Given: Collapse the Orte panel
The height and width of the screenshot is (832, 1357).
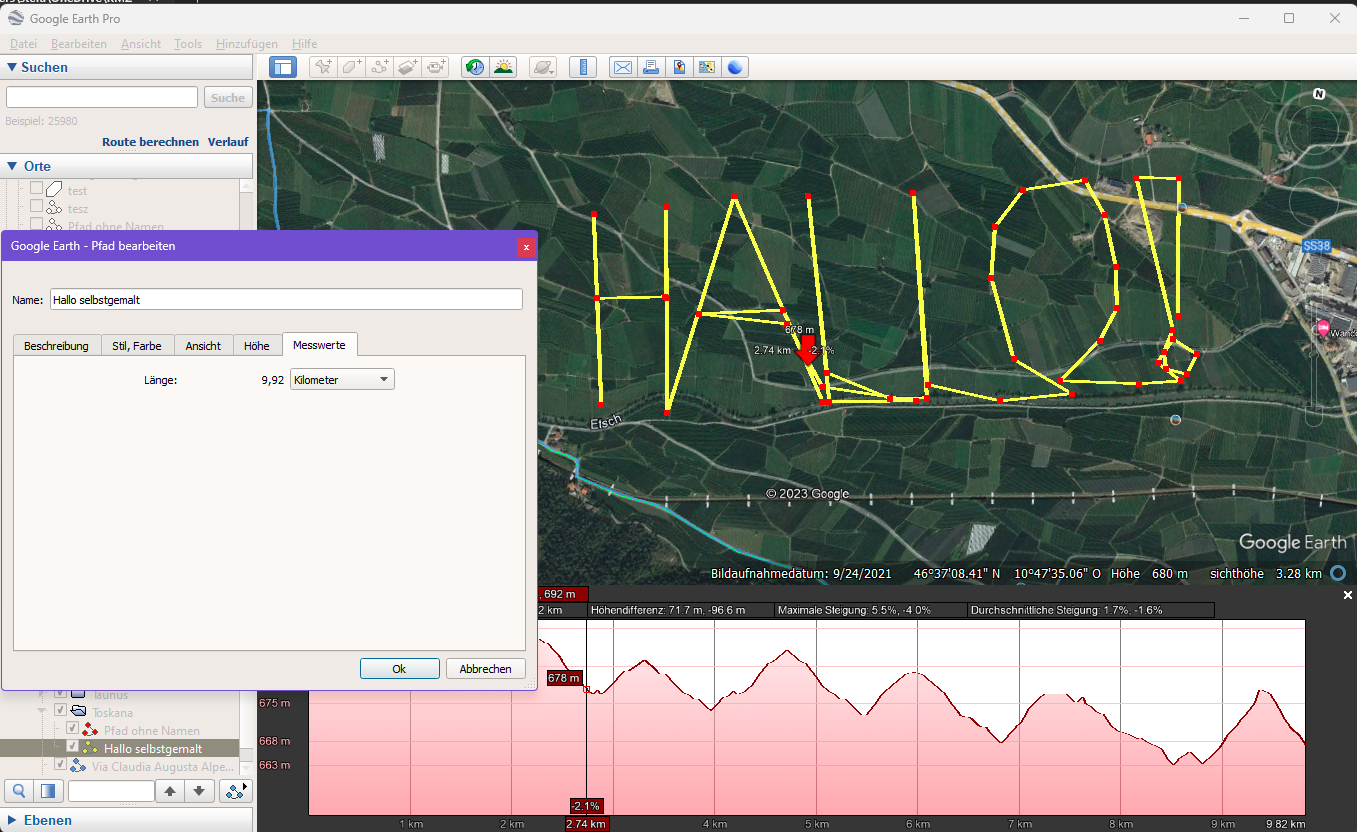Looking at the screenshot, I should point(12,166).
